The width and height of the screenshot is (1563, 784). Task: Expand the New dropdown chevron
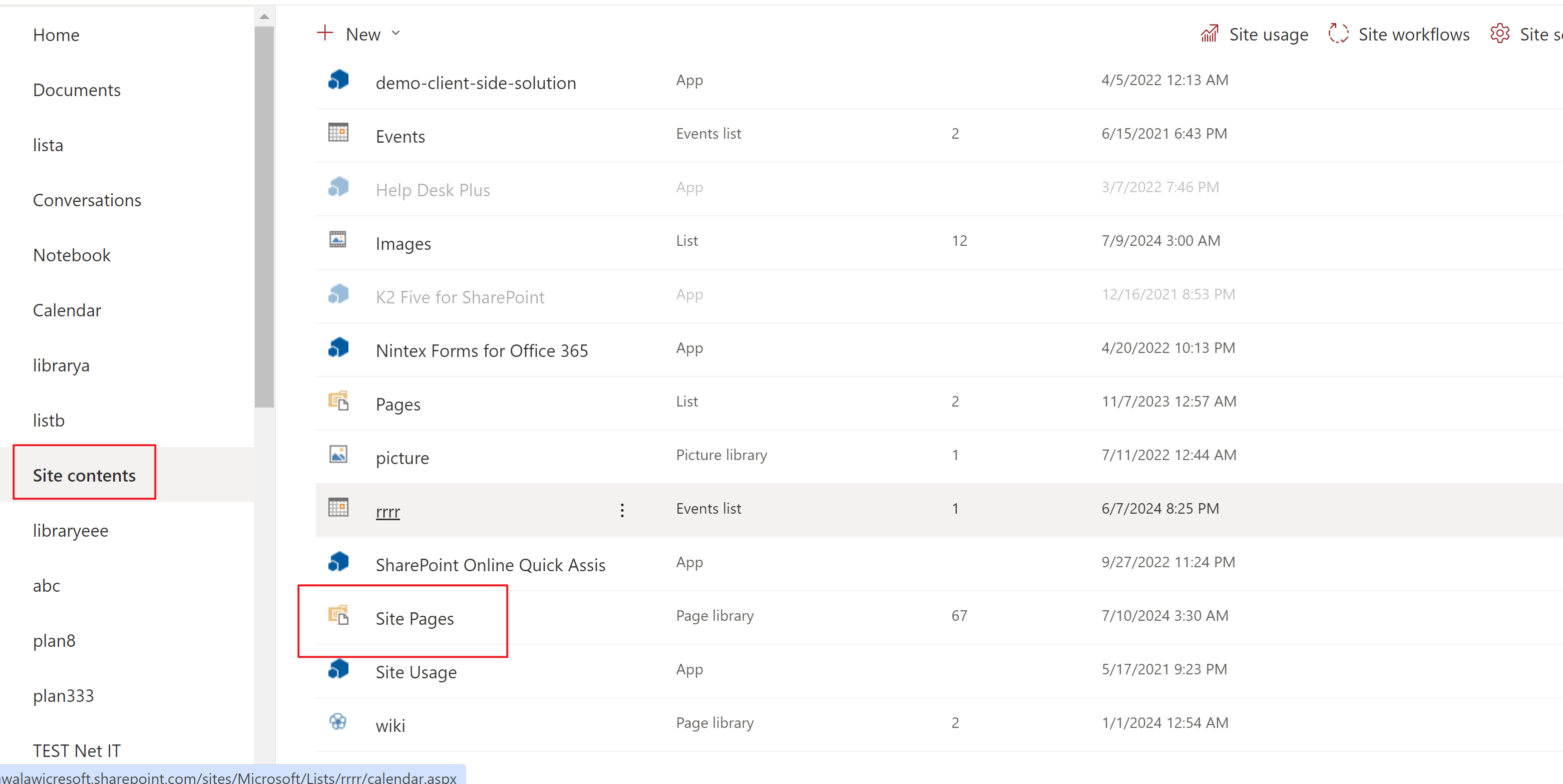pyautogui.click(x=396, y=34)
